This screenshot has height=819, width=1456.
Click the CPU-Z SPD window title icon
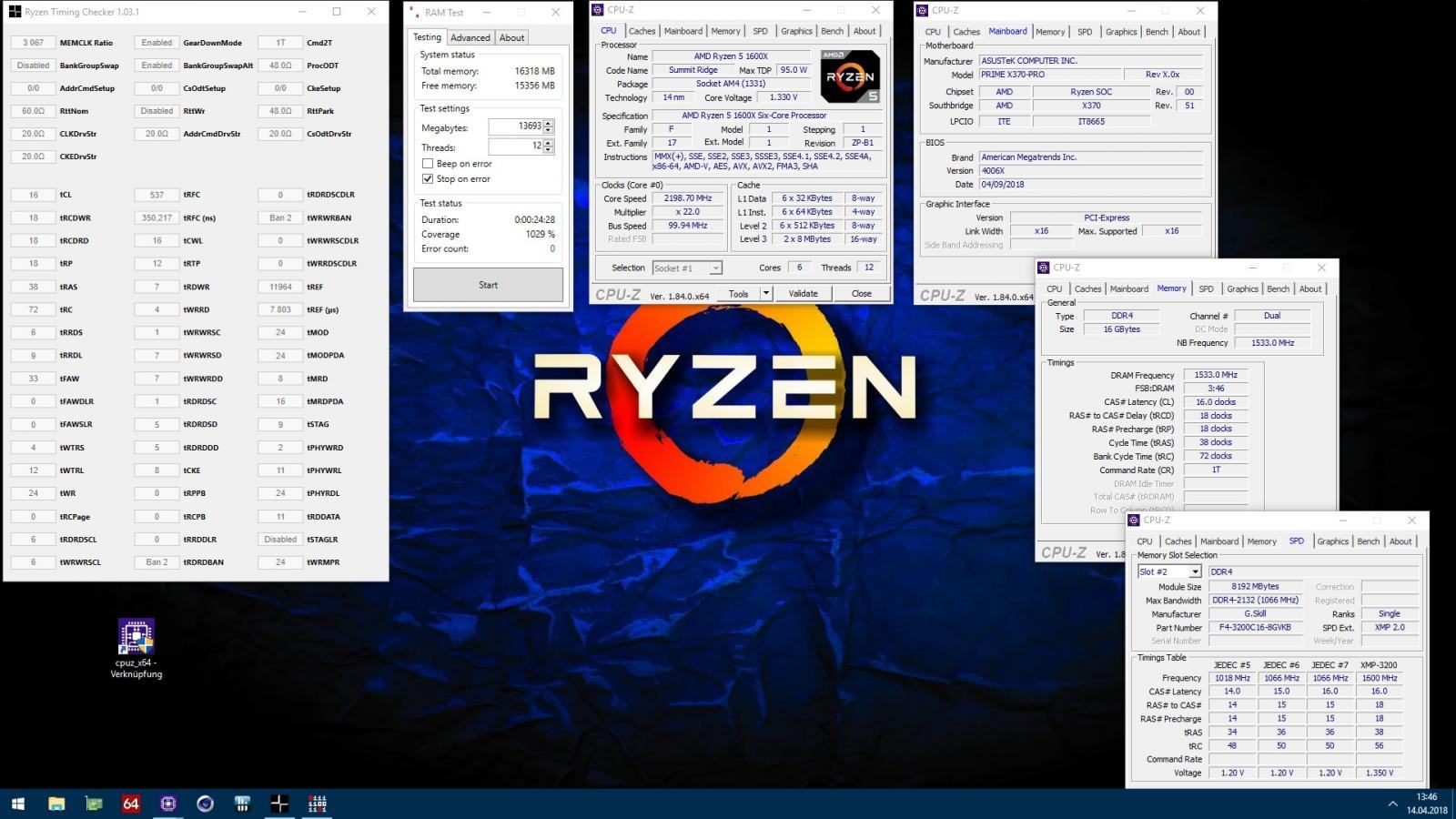(1134, 520)
